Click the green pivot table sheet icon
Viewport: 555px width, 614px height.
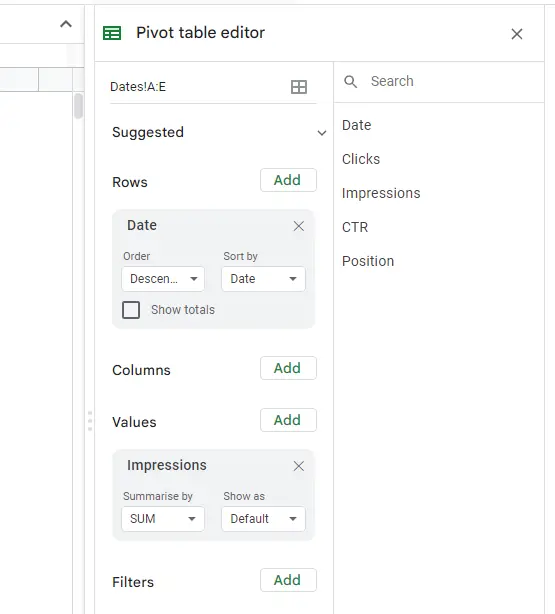point(112,33)
